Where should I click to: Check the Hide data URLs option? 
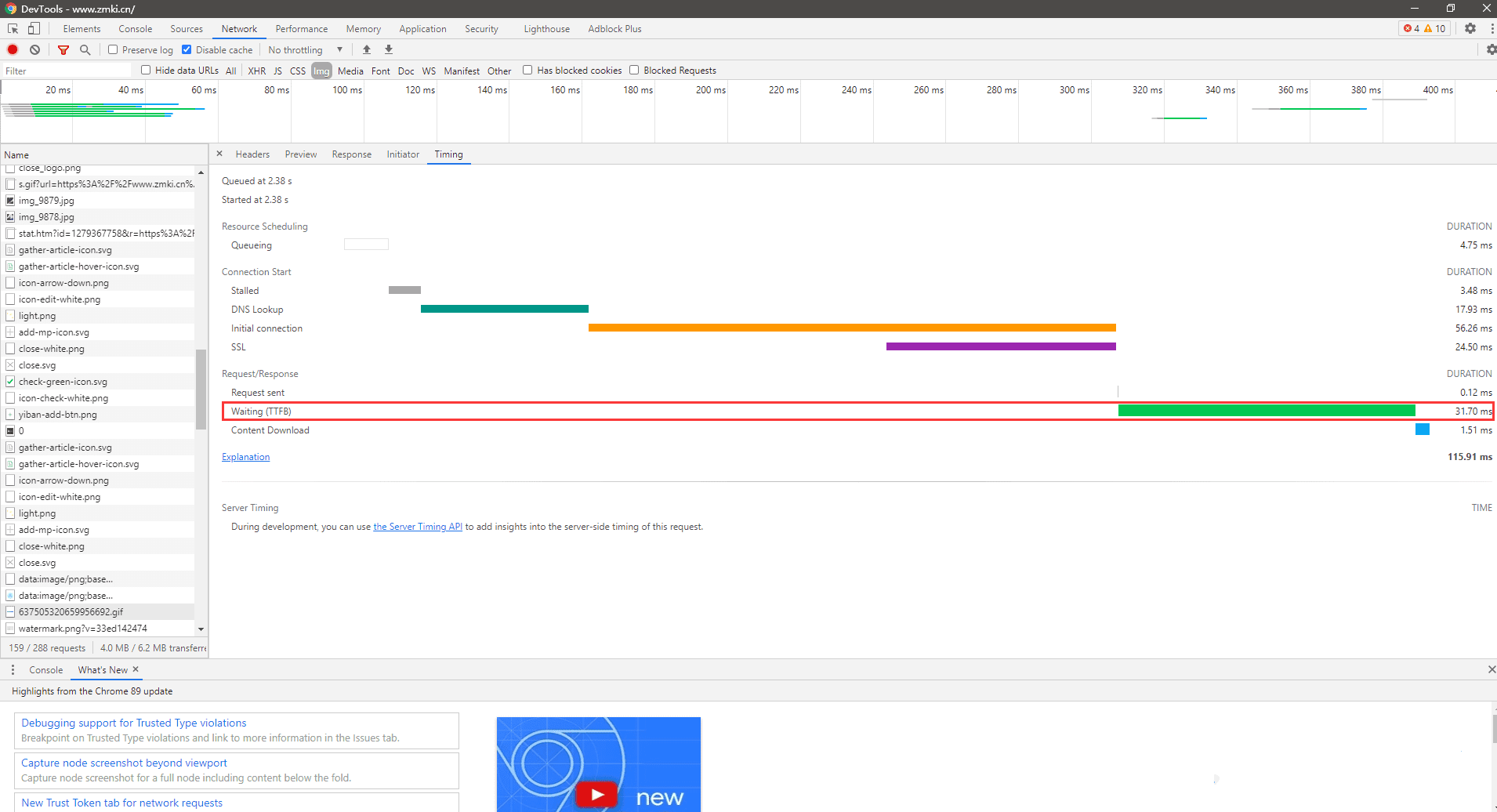[146, 70]
